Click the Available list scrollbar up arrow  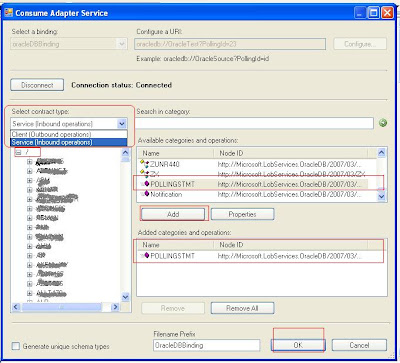tap(381, 153)
